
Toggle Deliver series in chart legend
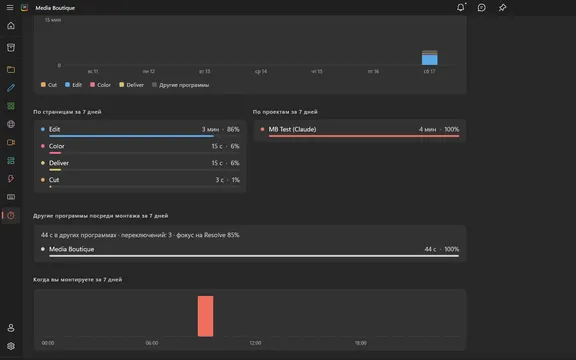tap(132, 85)
